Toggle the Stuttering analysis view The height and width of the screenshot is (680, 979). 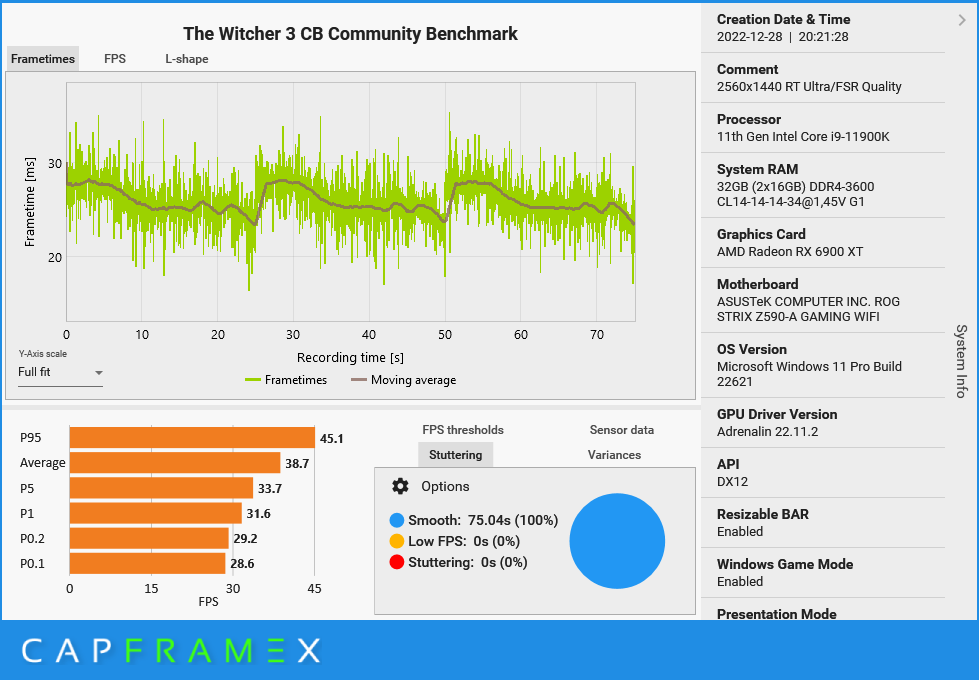(455, 454)
